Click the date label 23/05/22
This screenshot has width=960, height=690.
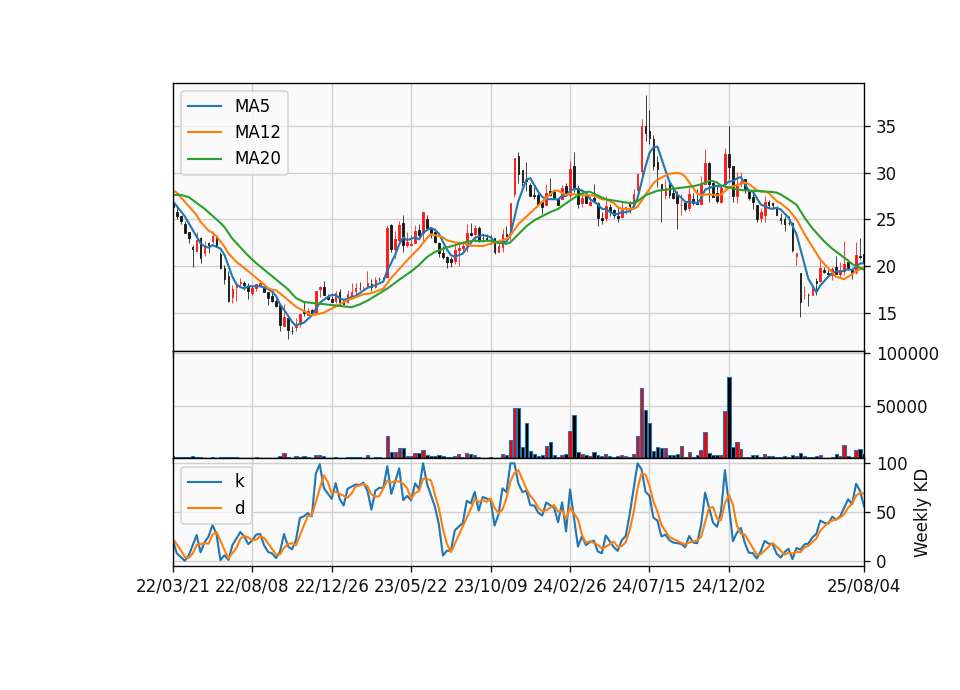(x=411, y=586)
